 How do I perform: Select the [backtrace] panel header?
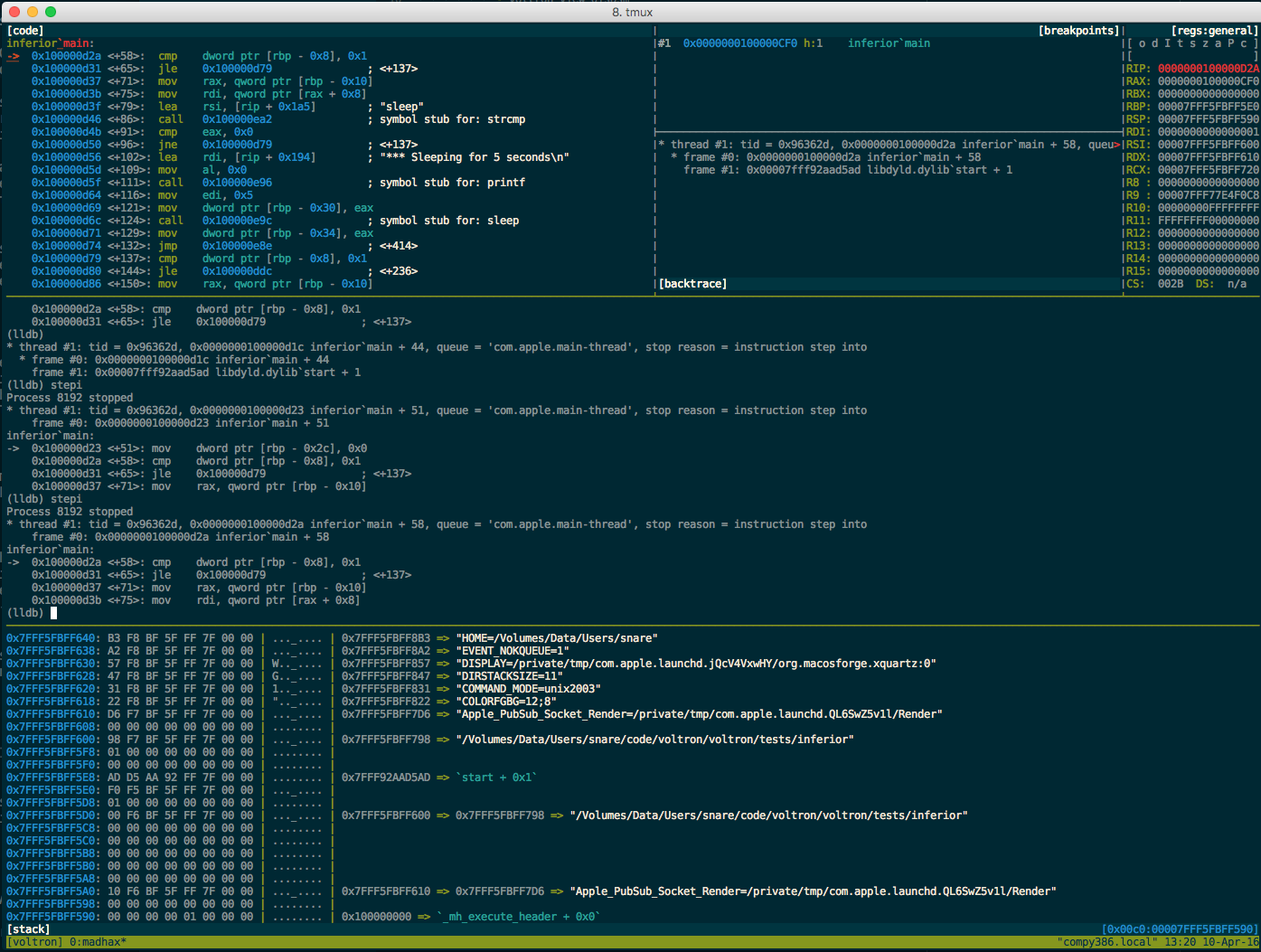coord(692,283)
